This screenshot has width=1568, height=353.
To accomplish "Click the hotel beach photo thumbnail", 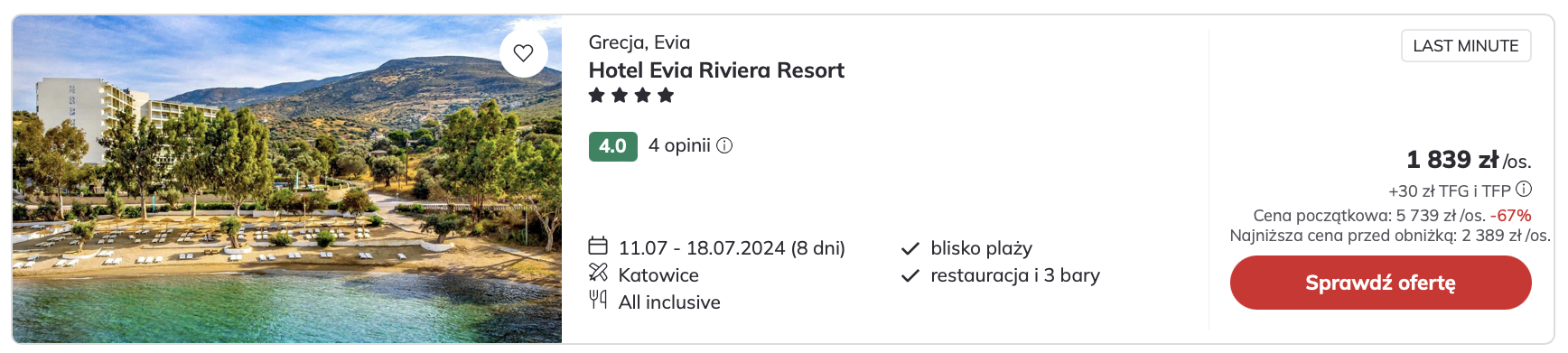I will click(x=287, y=179).
